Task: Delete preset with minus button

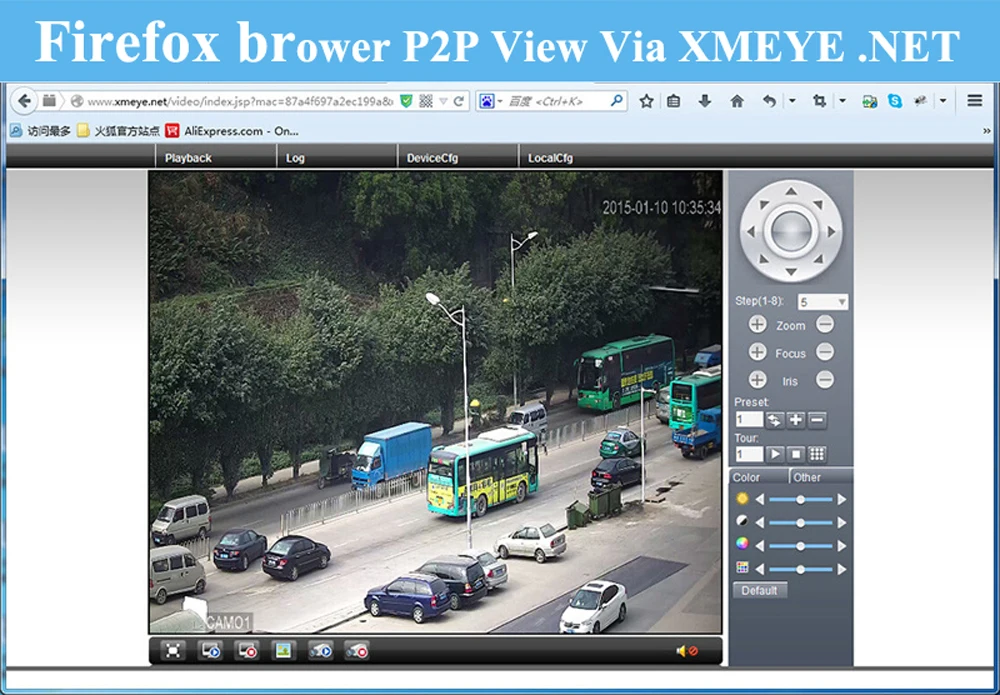Action: pos(817,420)
